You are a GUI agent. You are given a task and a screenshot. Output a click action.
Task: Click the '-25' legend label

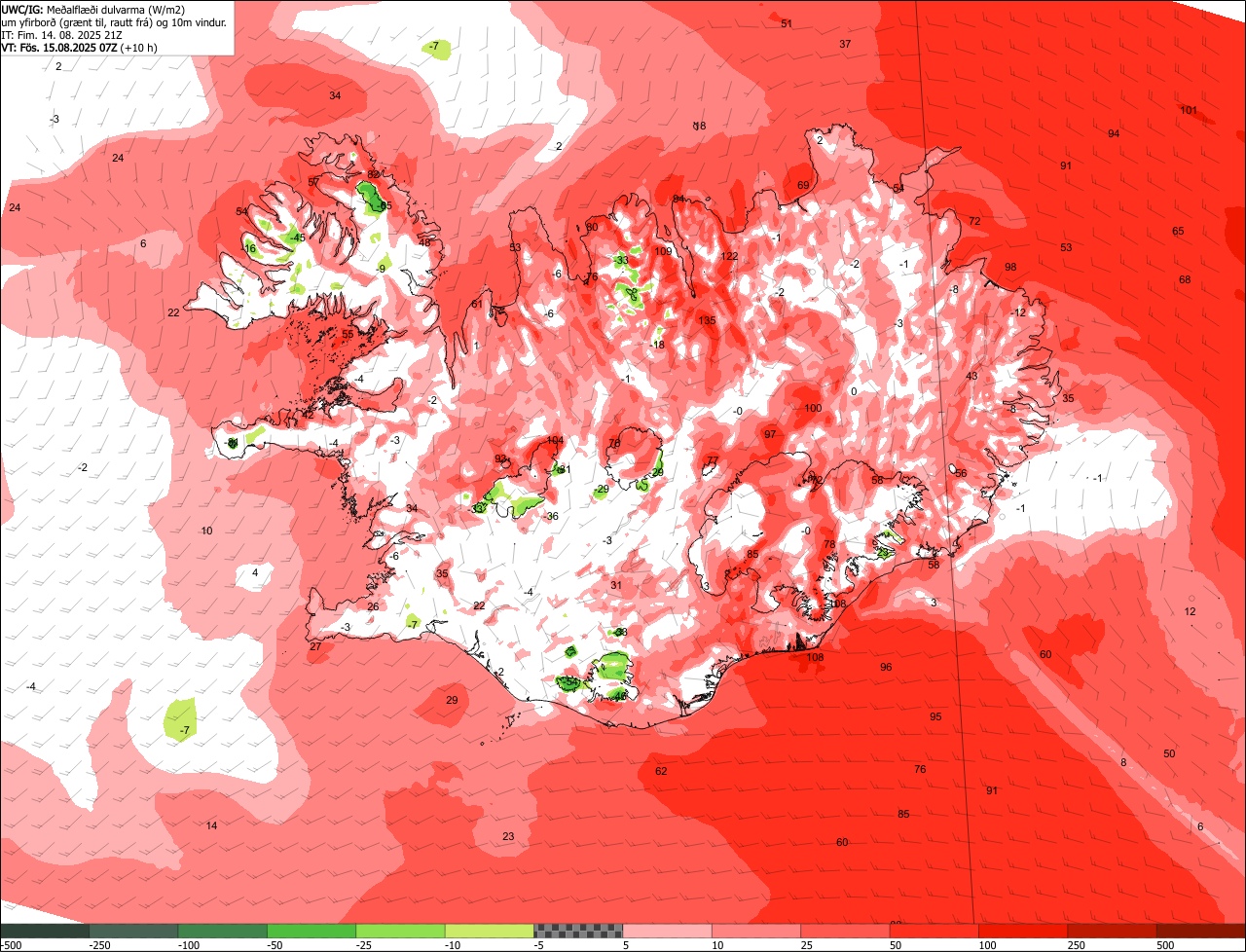coord(364,945)
